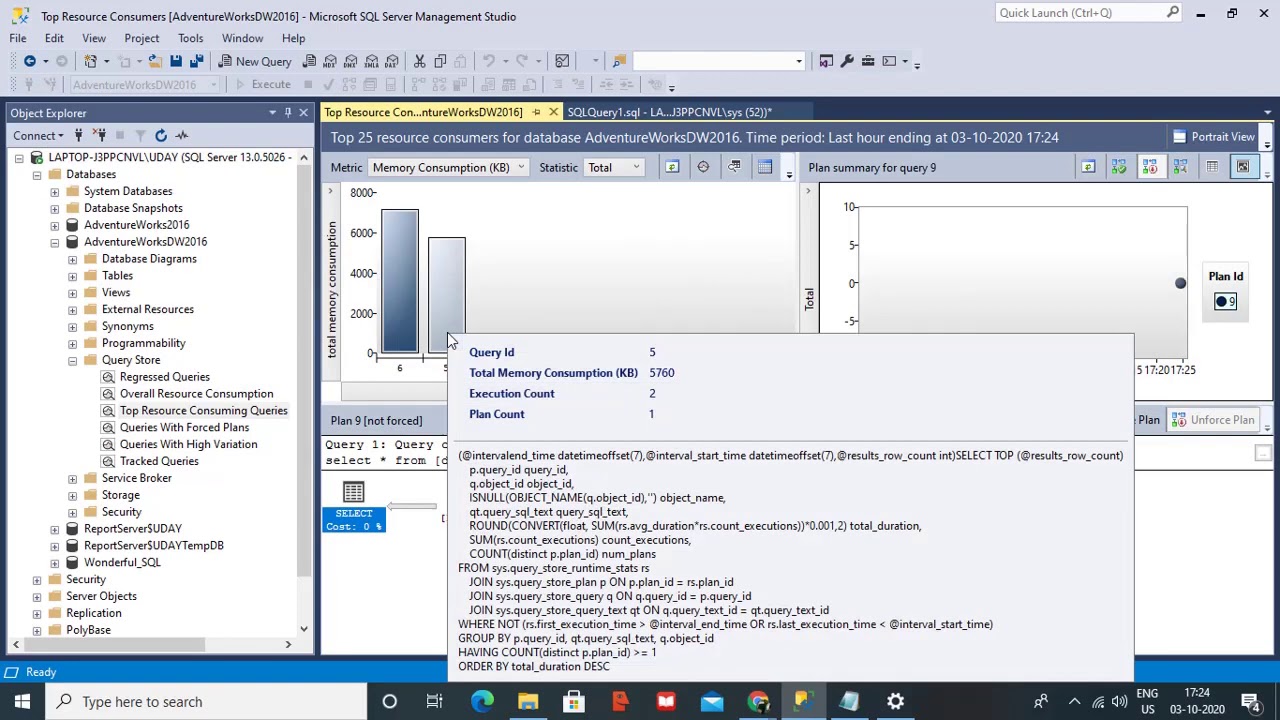
Task: Open the Metric dropdown Memory Consumption (KB)
Action: pos(448,167)
